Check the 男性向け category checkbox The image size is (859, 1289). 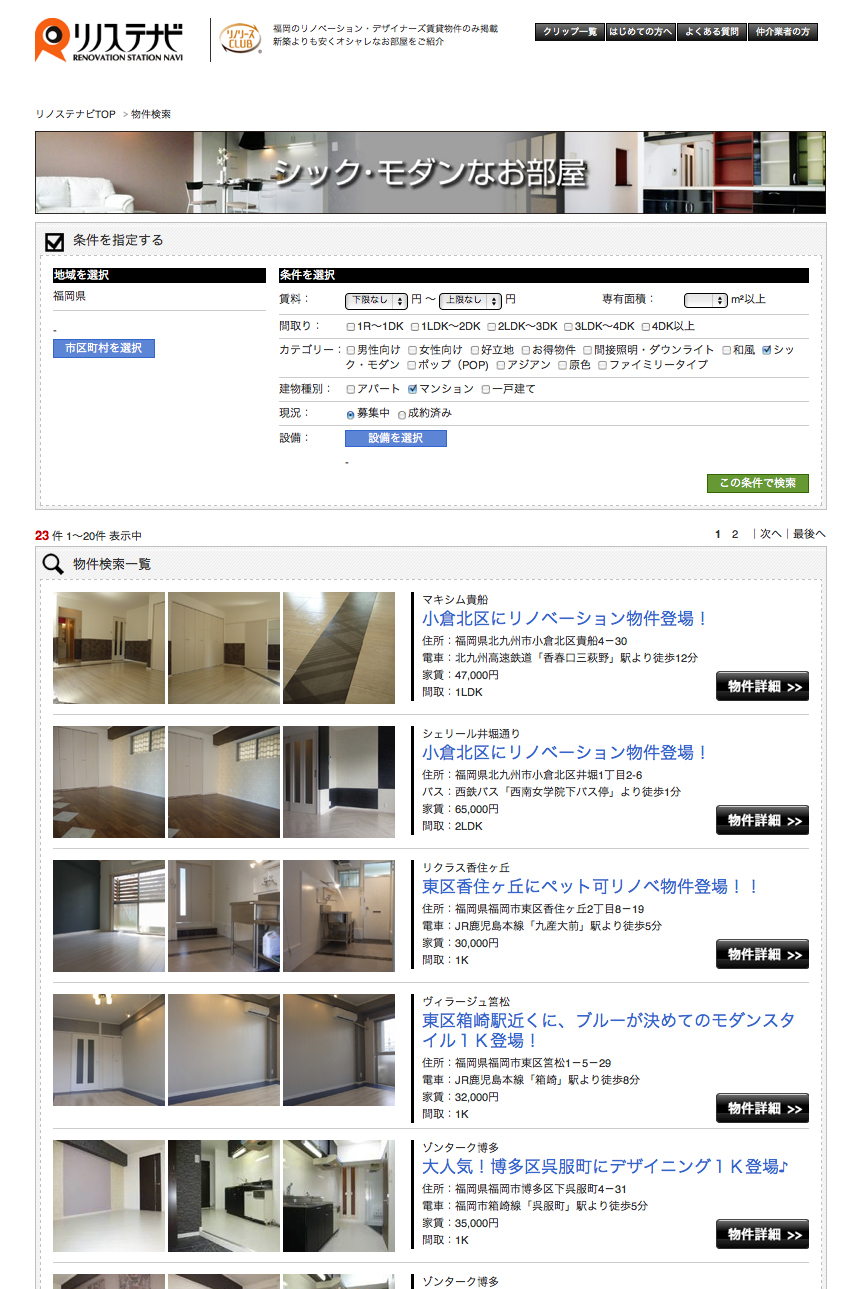tap(350, 351)
